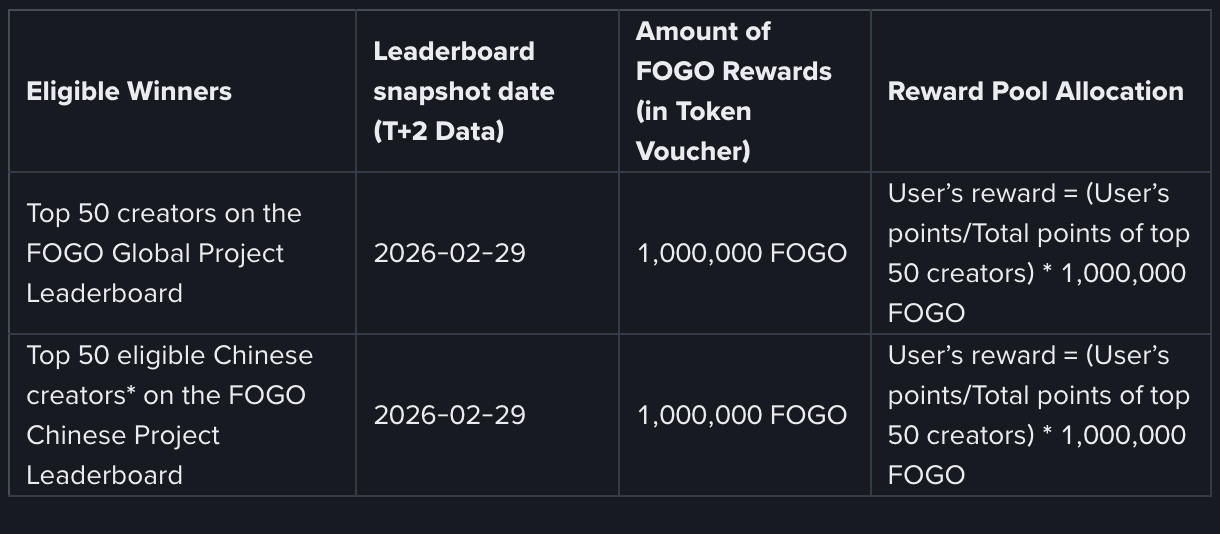Click the Eligible Winners column header
The width and height of the screenshot is (1220, 534).
(129, 92)
